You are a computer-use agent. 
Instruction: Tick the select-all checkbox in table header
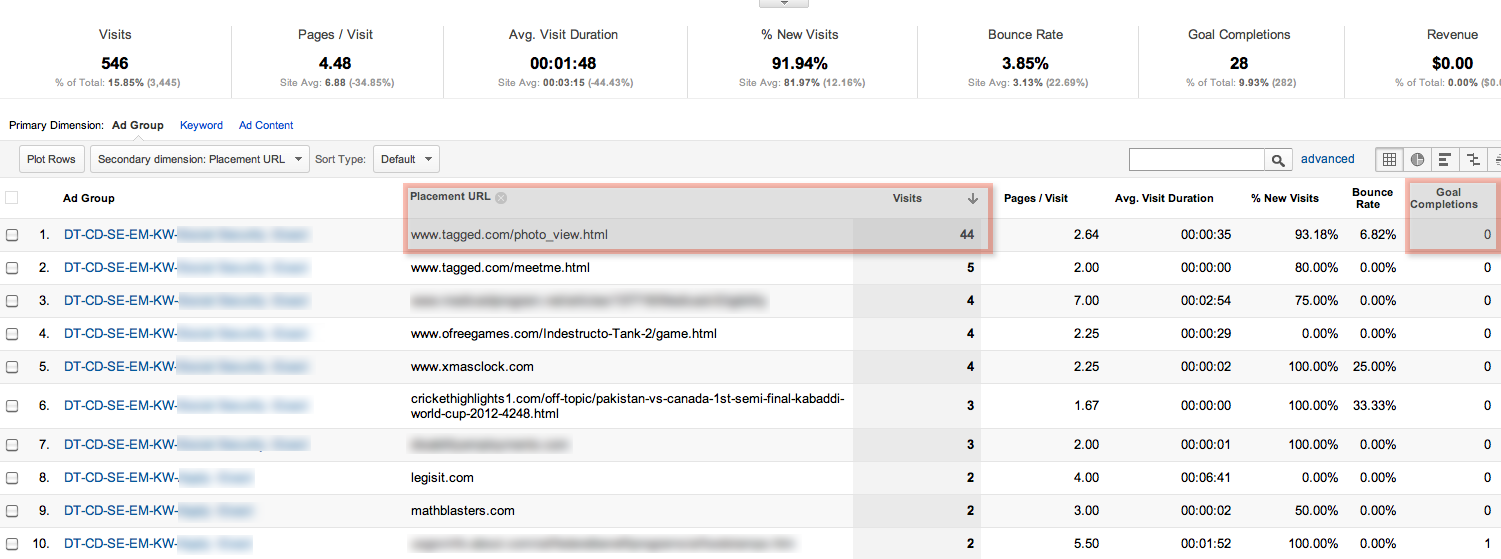pos(12,198)
